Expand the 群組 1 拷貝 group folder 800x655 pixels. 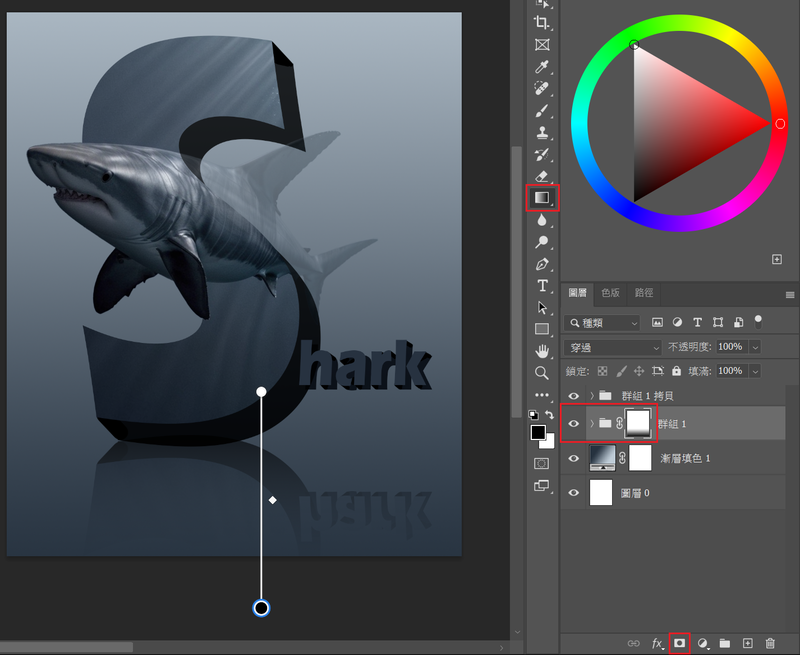(x=592, y=396)
